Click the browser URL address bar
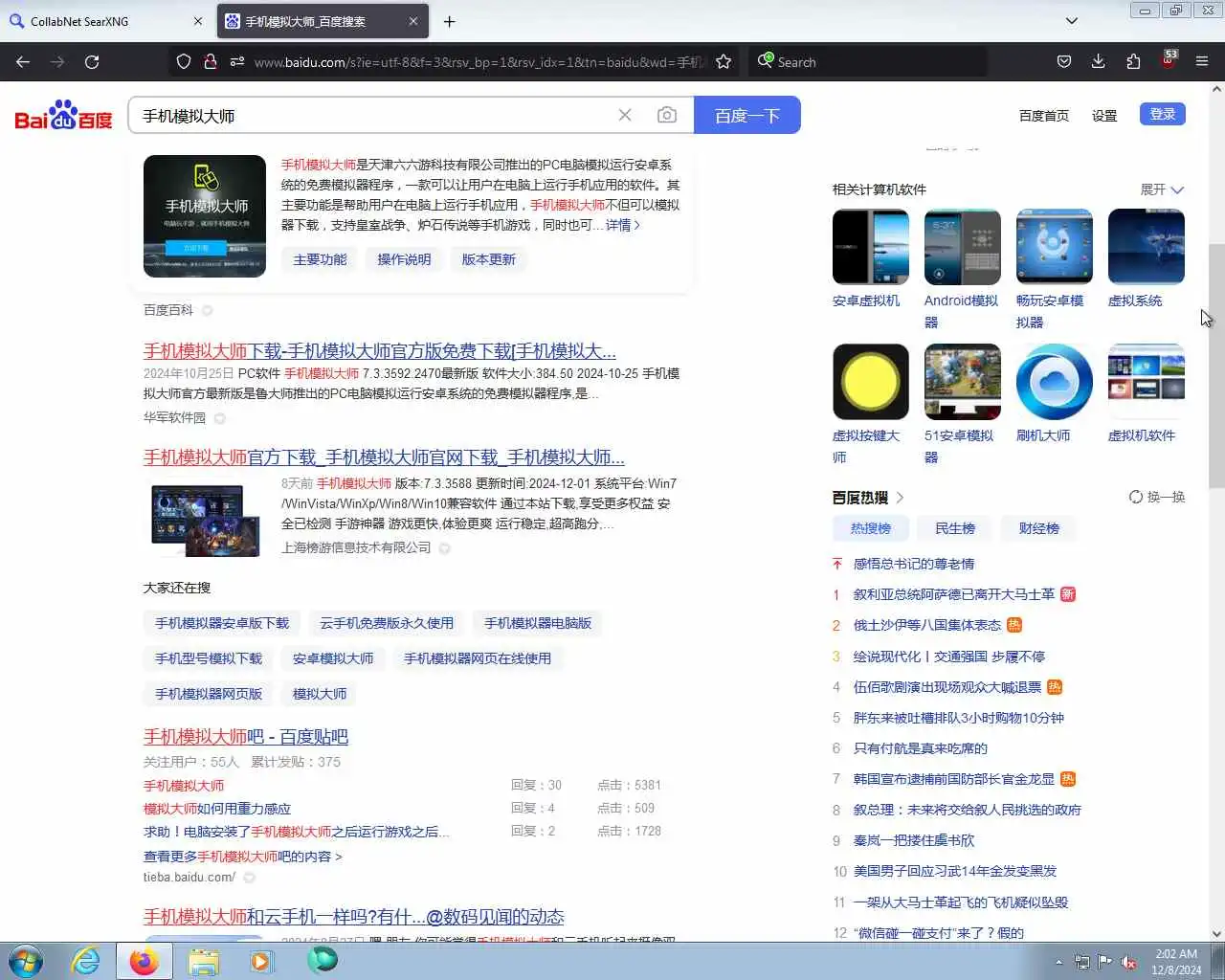This screenshot has height=980, width=1225. coord(479,61)
